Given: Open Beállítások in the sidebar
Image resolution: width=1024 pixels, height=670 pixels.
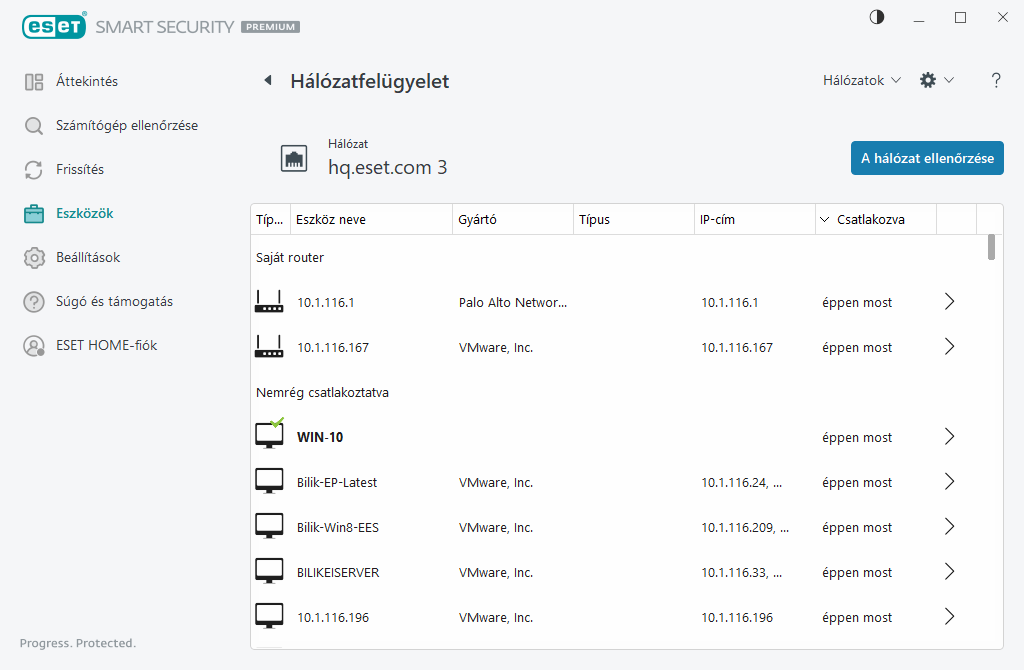Looking at the screenshot, I should coord(88,257).
